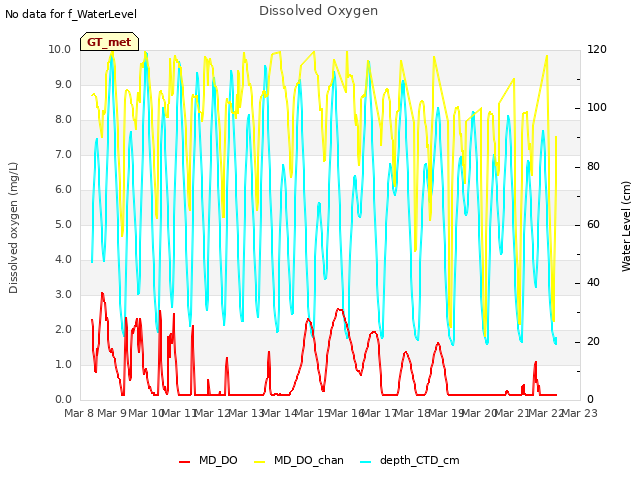Click the GT_met annotation label
This screenshot has height=480, width=640.
pyautogui.click(x=109, y=42)
